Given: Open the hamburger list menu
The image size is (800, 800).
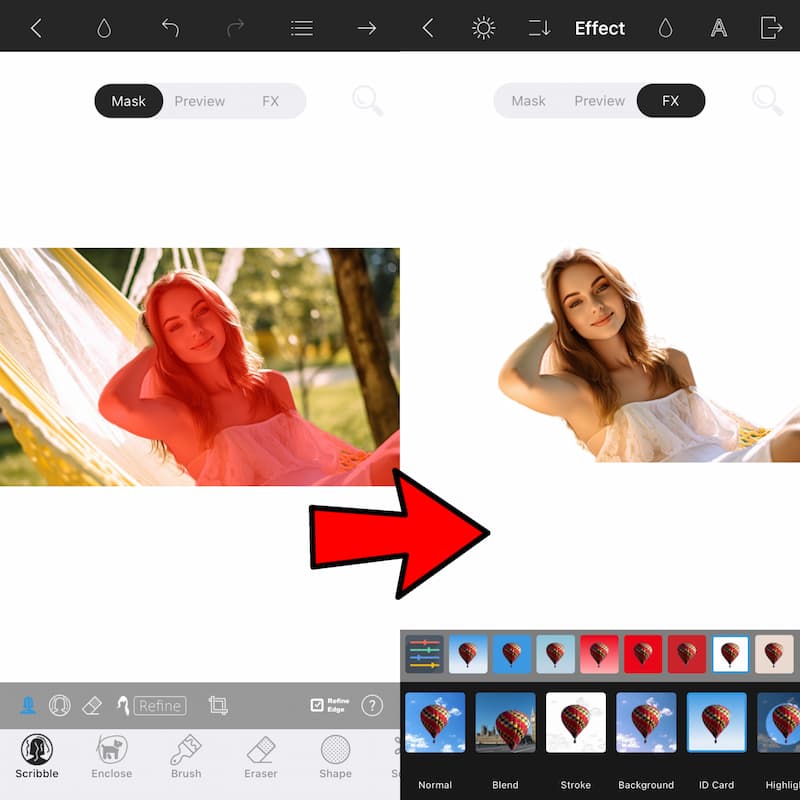Looking at the screenshot, I should 301,28.
